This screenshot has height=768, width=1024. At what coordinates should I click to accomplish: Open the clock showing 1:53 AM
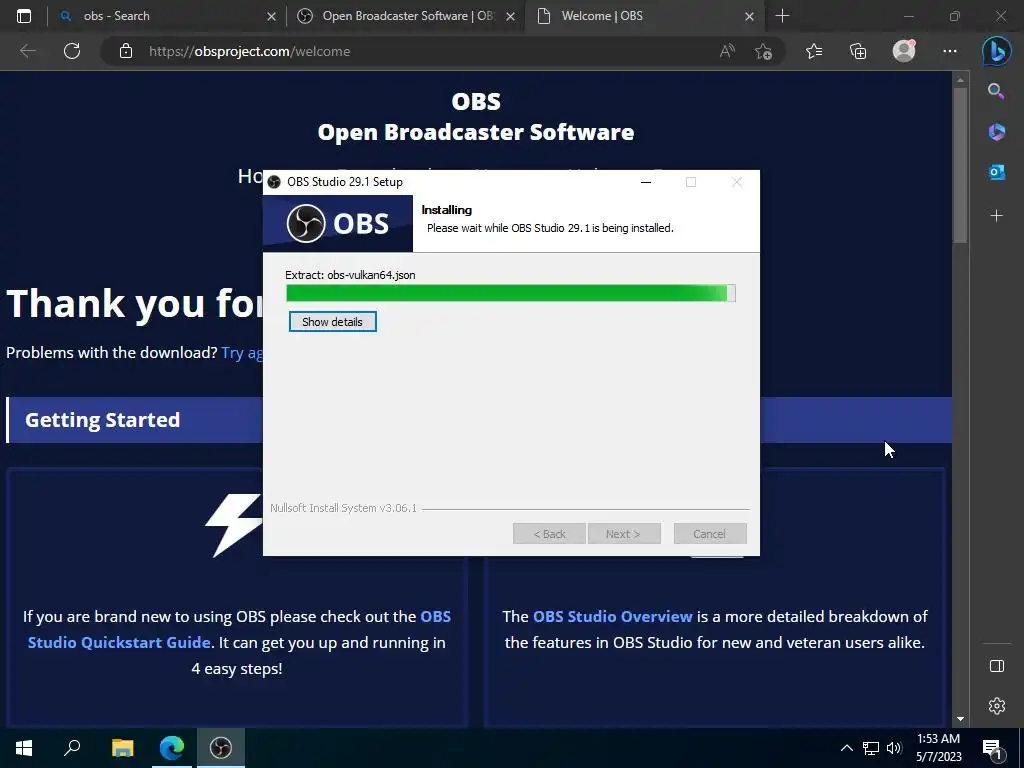point(938,748)
